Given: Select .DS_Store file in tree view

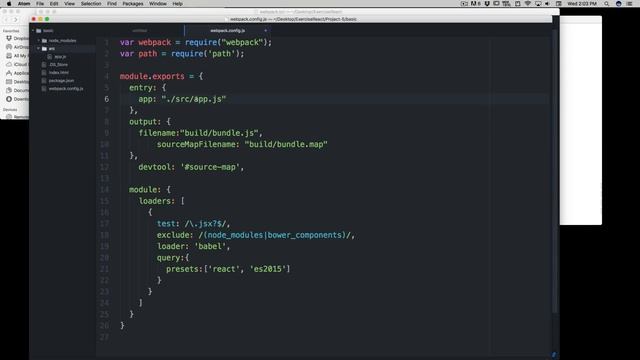Looking at the screenshot, I should point(58,64).
